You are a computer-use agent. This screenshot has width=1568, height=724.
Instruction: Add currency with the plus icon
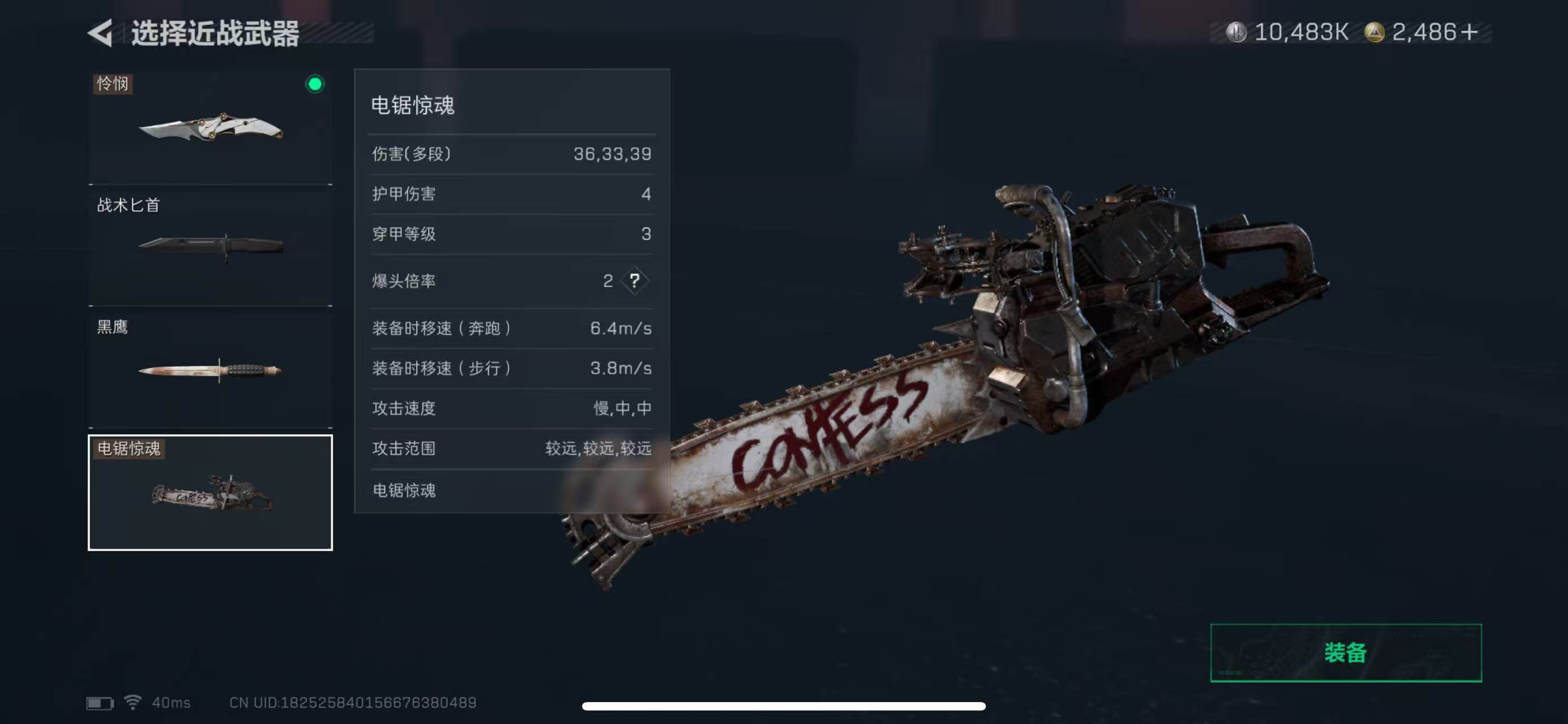tap(1468, 32)
